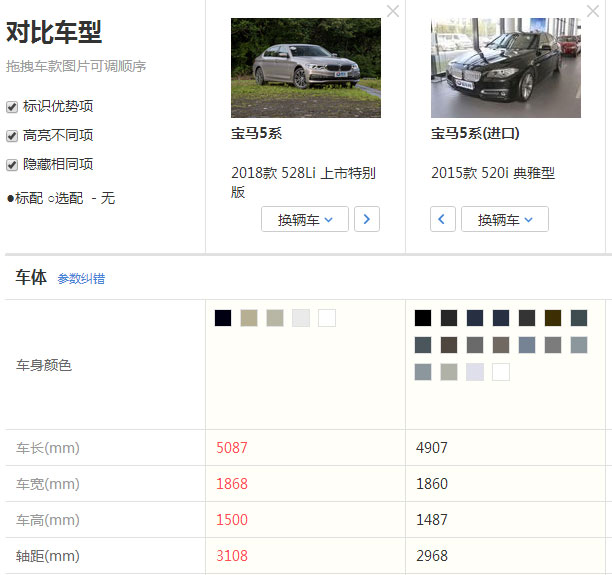This screenshot has height=575, width=612.
Task: Select the white swatch in 520i third row
Action: pyautogui.click(x=501, y=372)
